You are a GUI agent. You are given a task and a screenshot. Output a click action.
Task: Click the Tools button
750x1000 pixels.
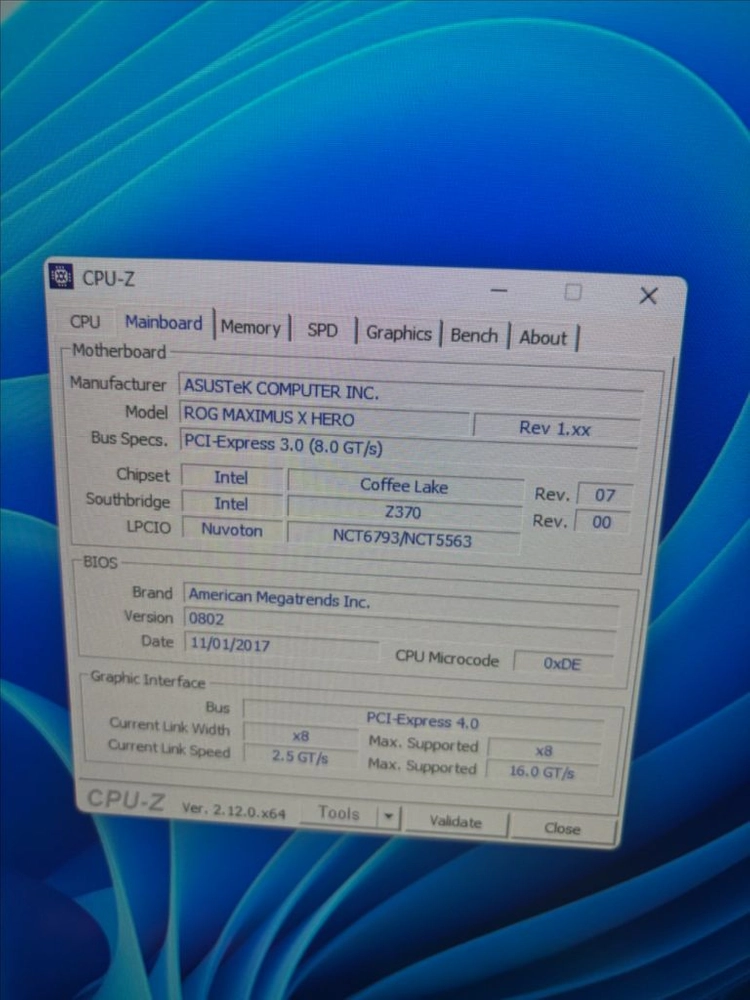339,813
